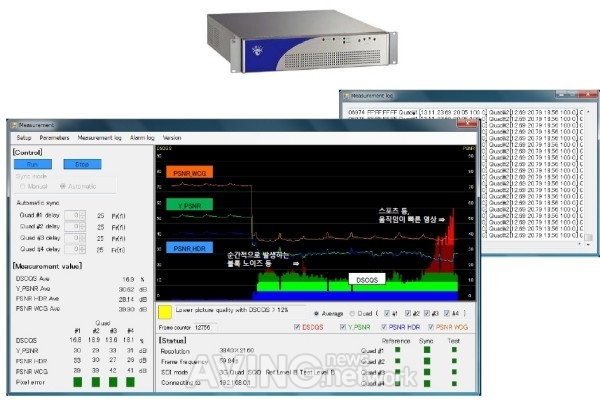Click the white DSCQS graph label
Viewport: 600px width, 400px height.
pyautogui.click(x=367, y=279)
